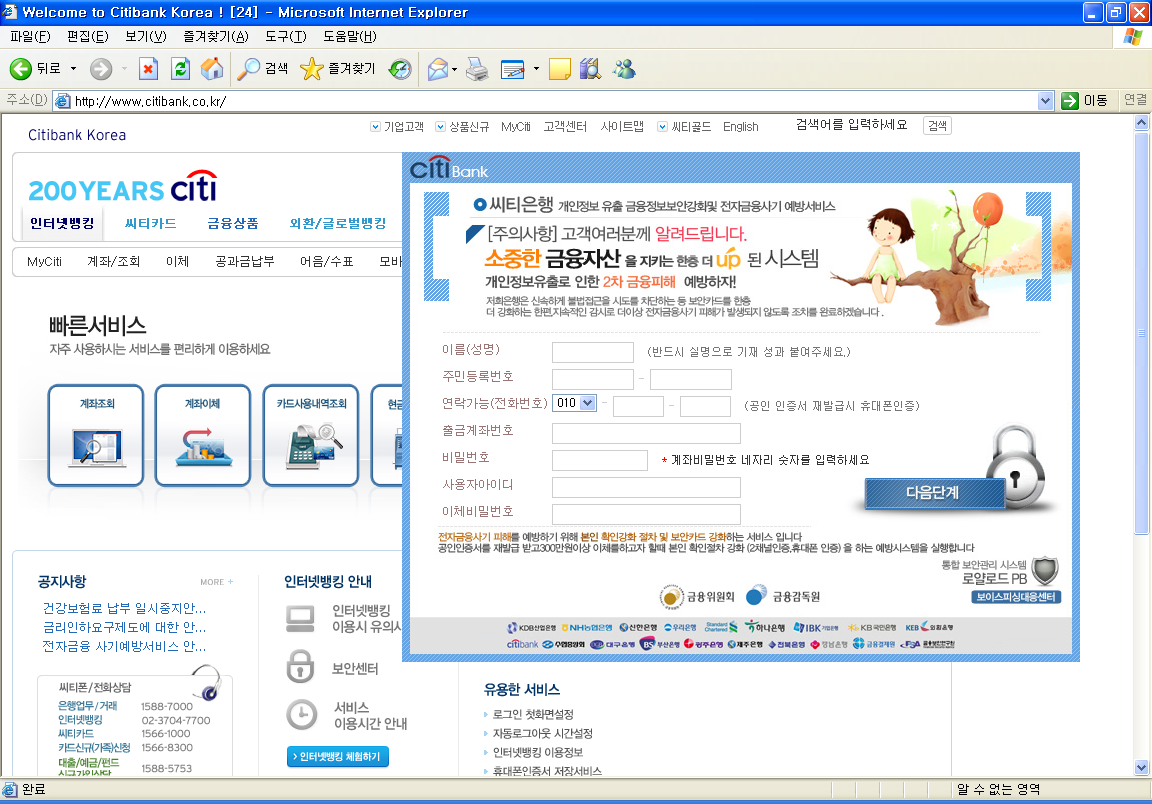The height and width of the screenshot is (804, 1152).
Task: Open the 계좌/조회 menu item
Action: pos(113,261)
